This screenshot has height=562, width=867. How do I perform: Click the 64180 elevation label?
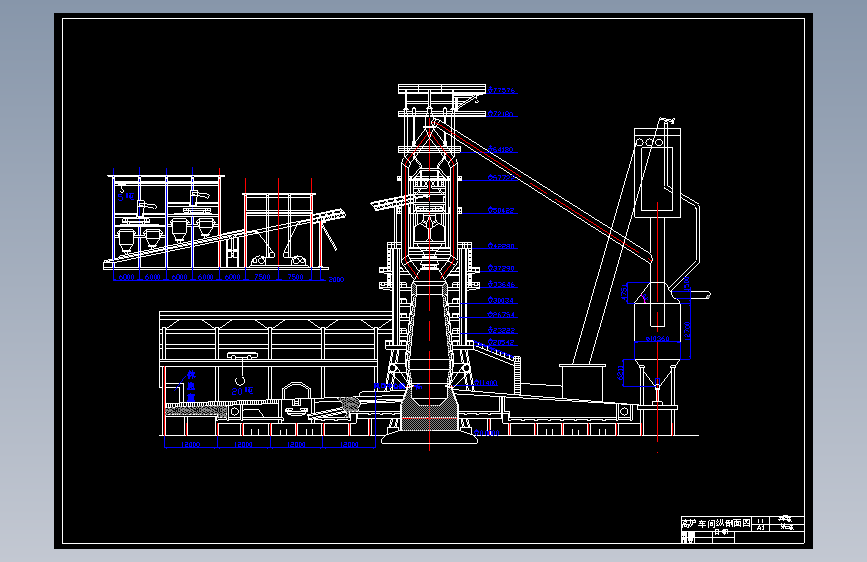(x=501, y=149)
